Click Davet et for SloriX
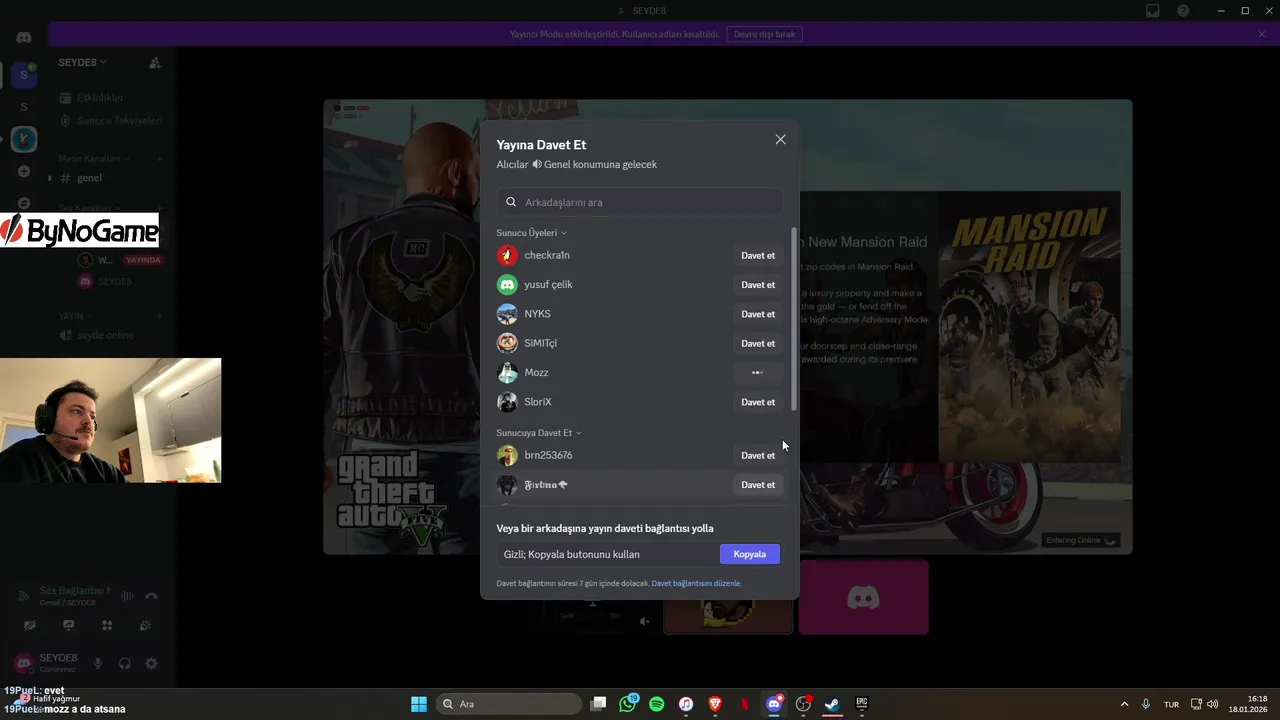 coord(758,402)
